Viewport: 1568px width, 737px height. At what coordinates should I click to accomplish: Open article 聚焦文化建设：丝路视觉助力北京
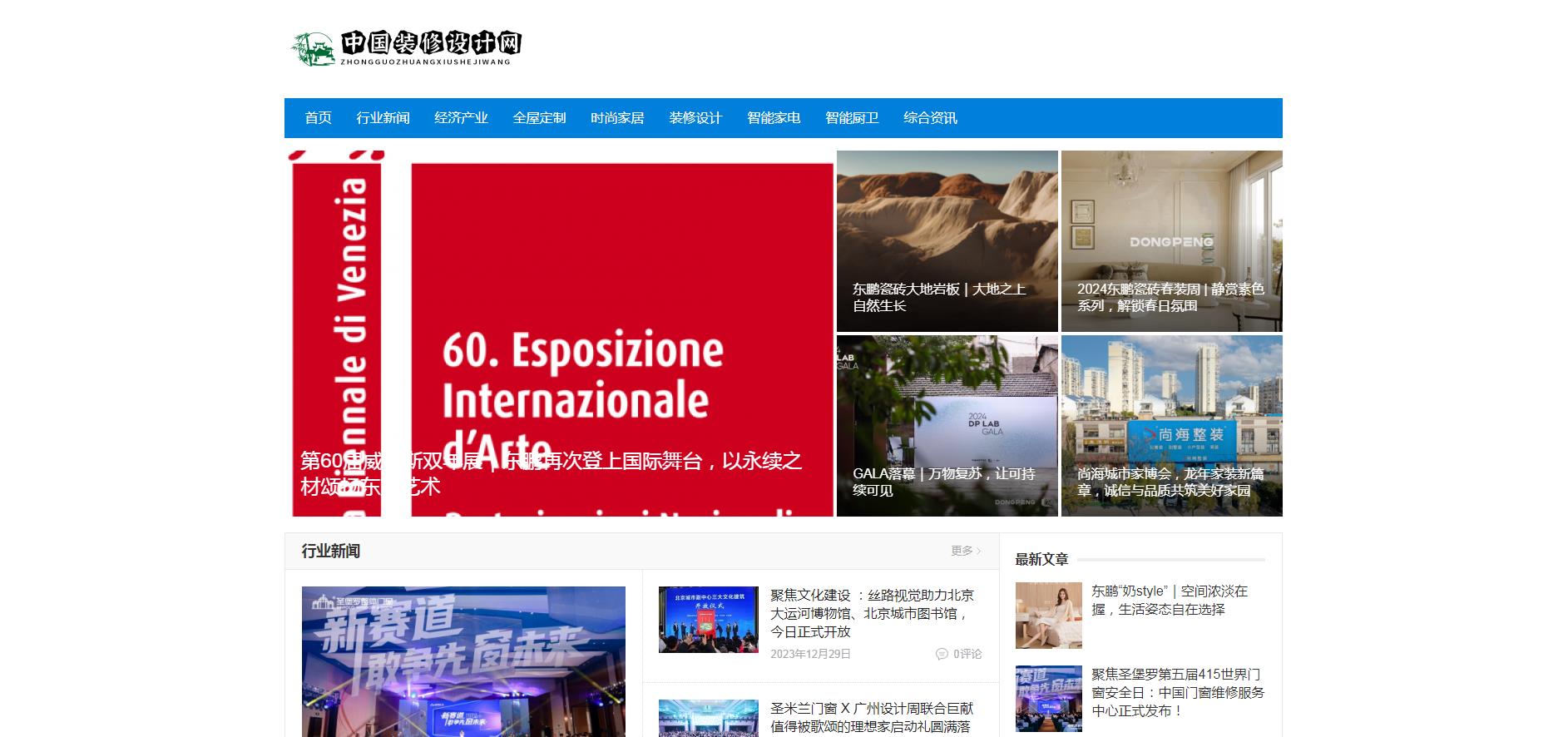(872, 613)
